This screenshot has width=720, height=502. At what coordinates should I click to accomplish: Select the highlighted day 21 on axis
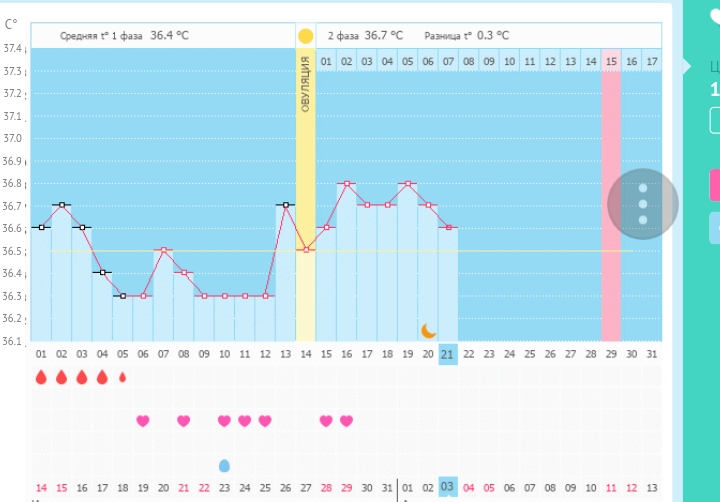448,353
